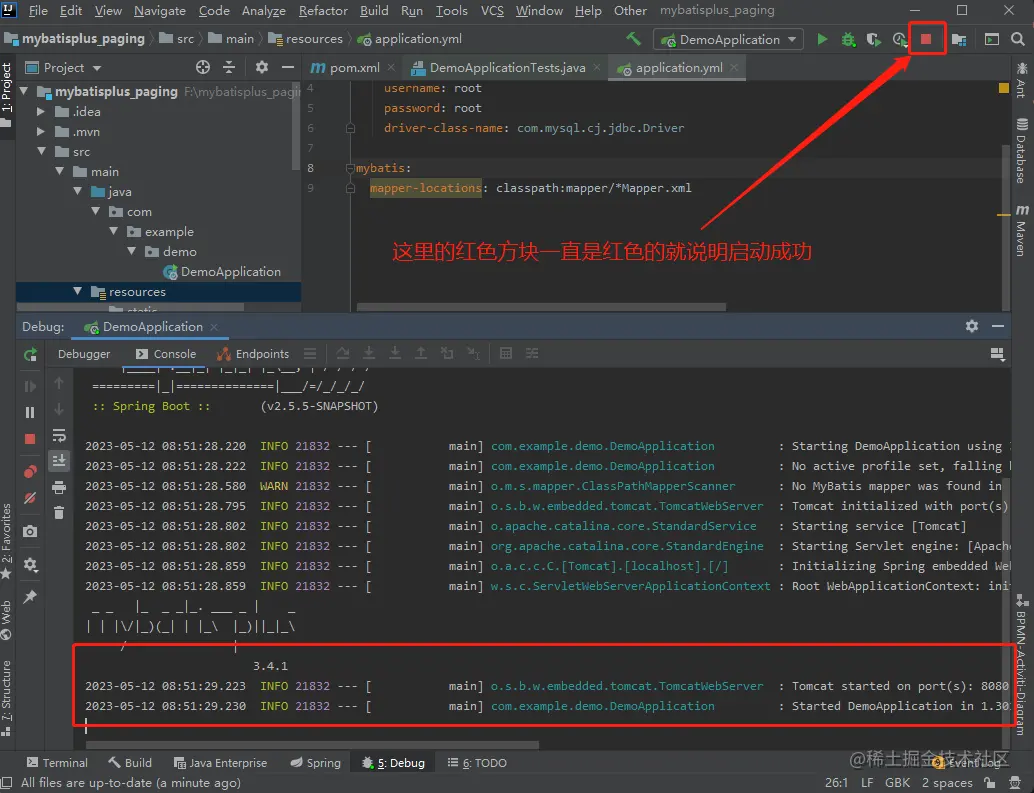
Task: Expand the .idea folder in project tree
Action: 41,112
